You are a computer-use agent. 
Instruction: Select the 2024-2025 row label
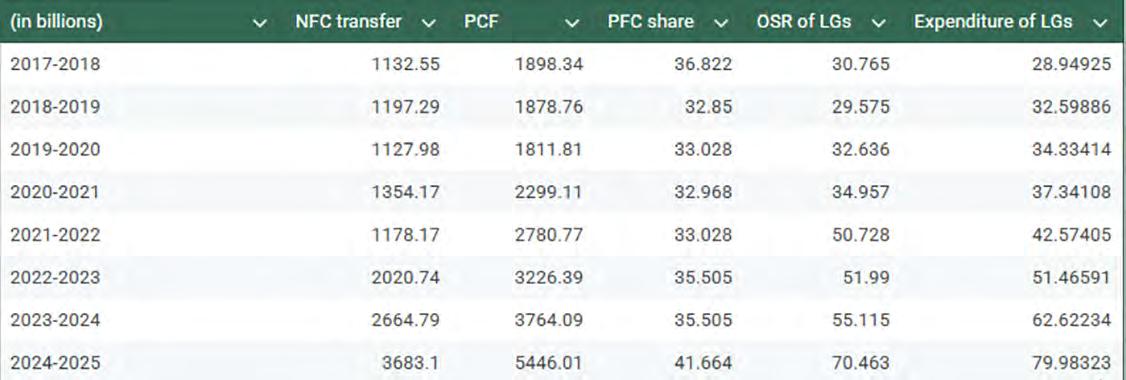(55, 363)
